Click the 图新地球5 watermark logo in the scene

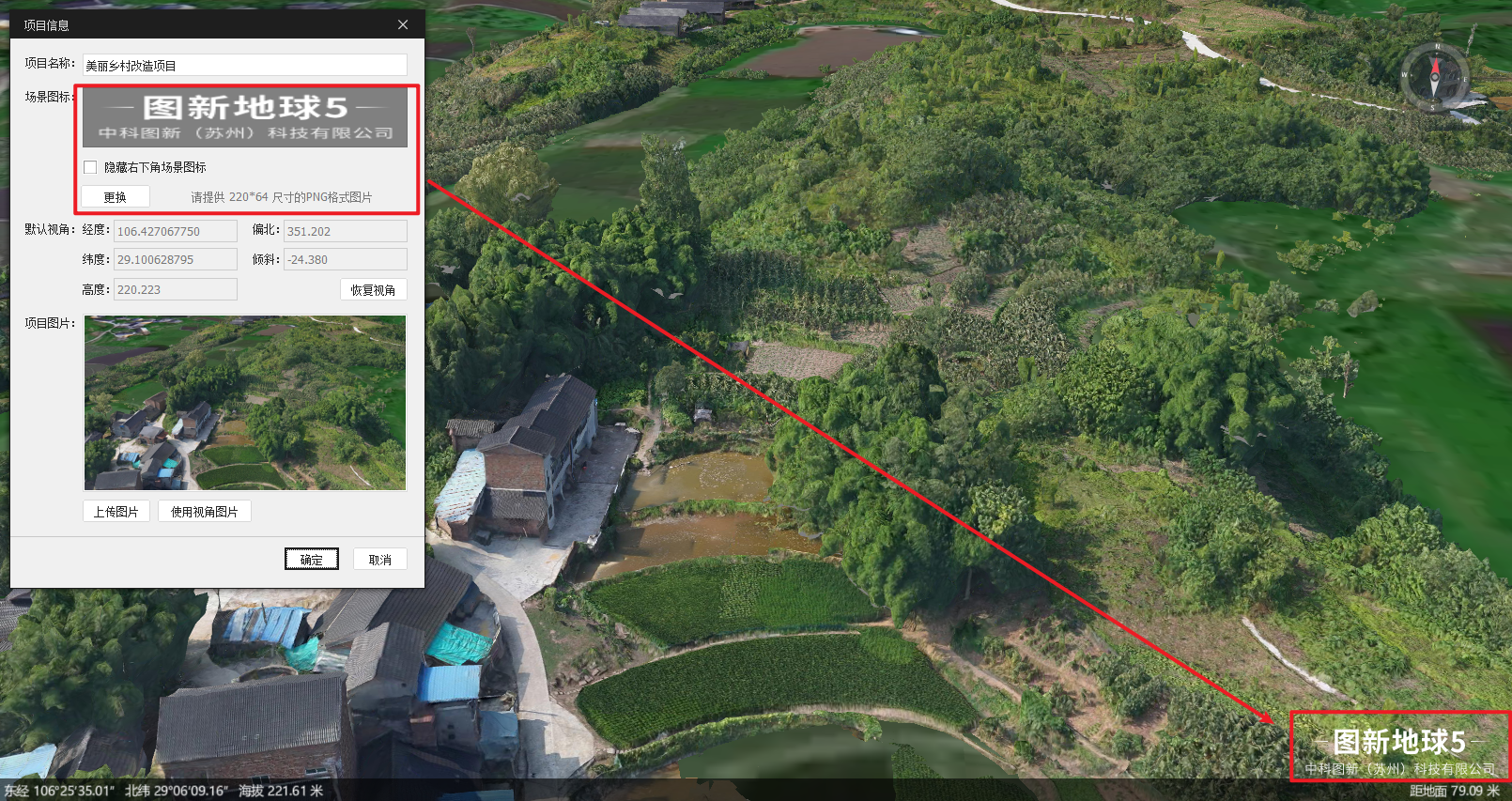1400,748
